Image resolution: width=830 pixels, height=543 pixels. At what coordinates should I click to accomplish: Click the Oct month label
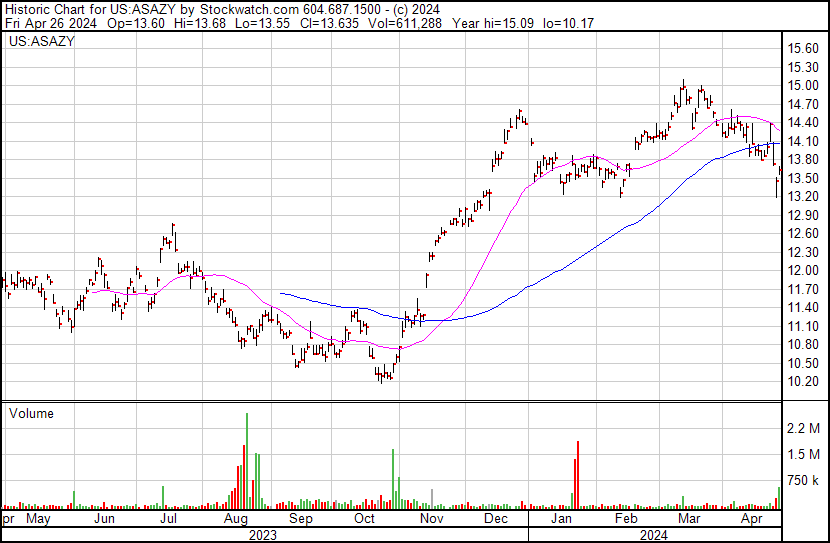click(x=364, y=518)
